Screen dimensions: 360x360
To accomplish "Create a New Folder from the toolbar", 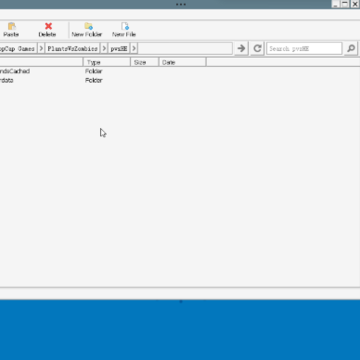I will [87, 30].
